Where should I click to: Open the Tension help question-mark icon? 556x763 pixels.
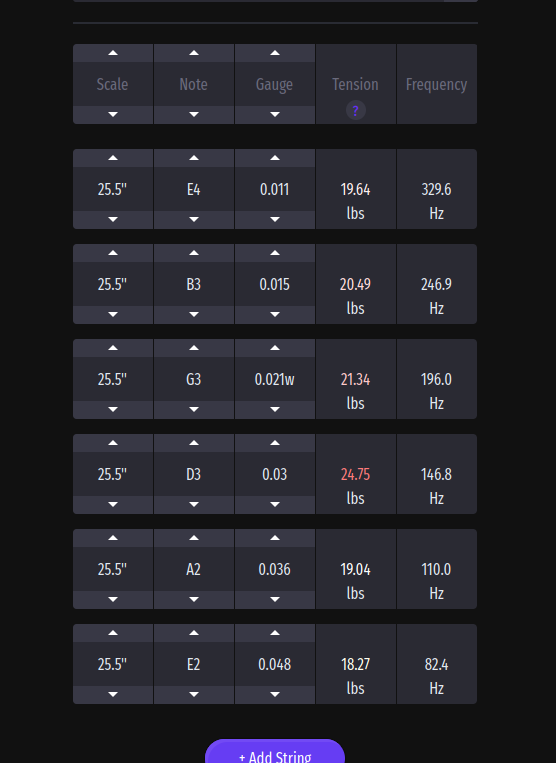[x=356, y=110]
